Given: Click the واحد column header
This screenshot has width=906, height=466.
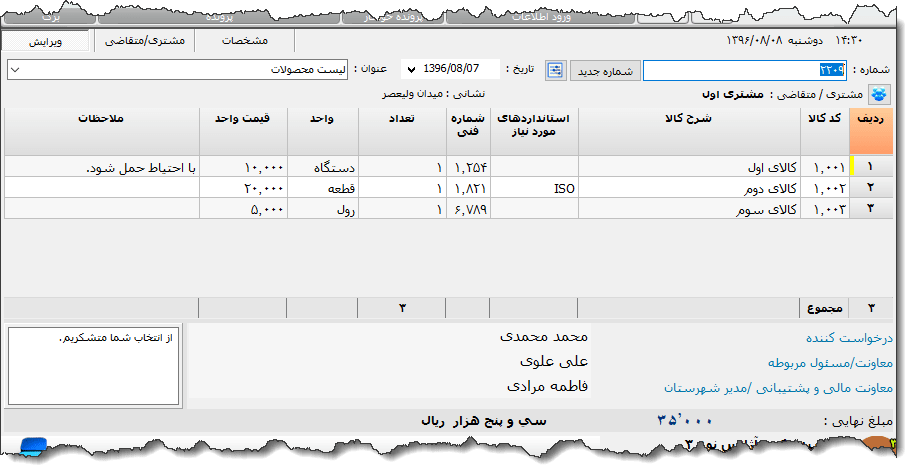Looking at the screenshot, I should tap(322, 131).
